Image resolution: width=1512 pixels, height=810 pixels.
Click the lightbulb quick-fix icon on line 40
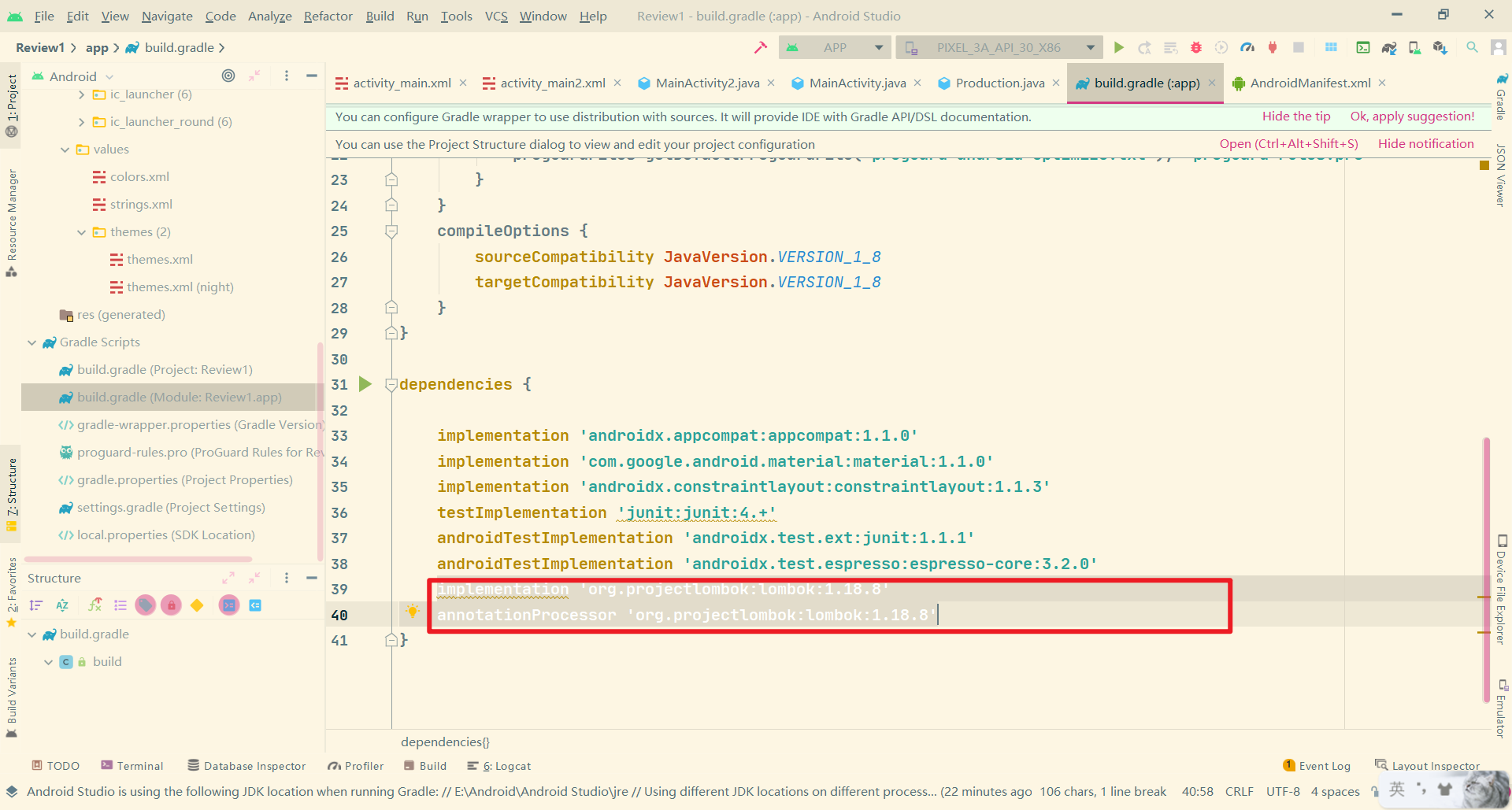[x=412, y=612]
